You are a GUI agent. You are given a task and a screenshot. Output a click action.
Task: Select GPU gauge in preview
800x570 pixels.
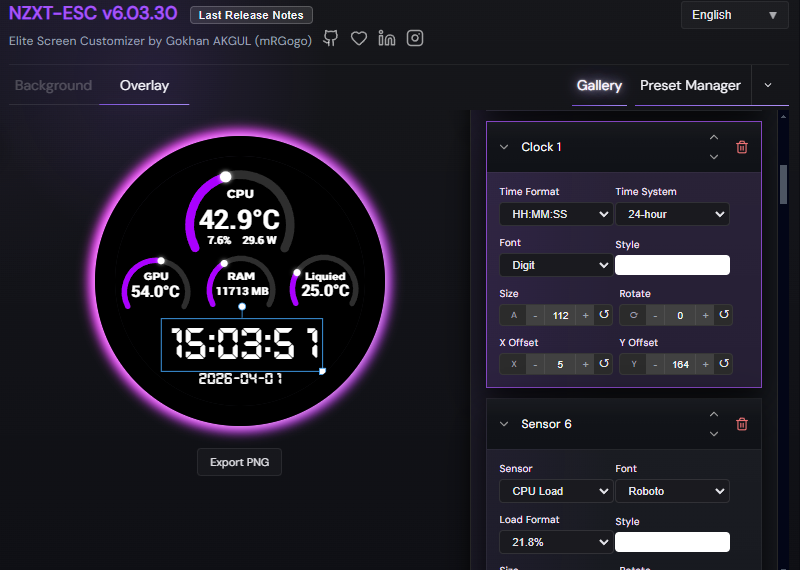pyautogui.click(x=156, y=285)
